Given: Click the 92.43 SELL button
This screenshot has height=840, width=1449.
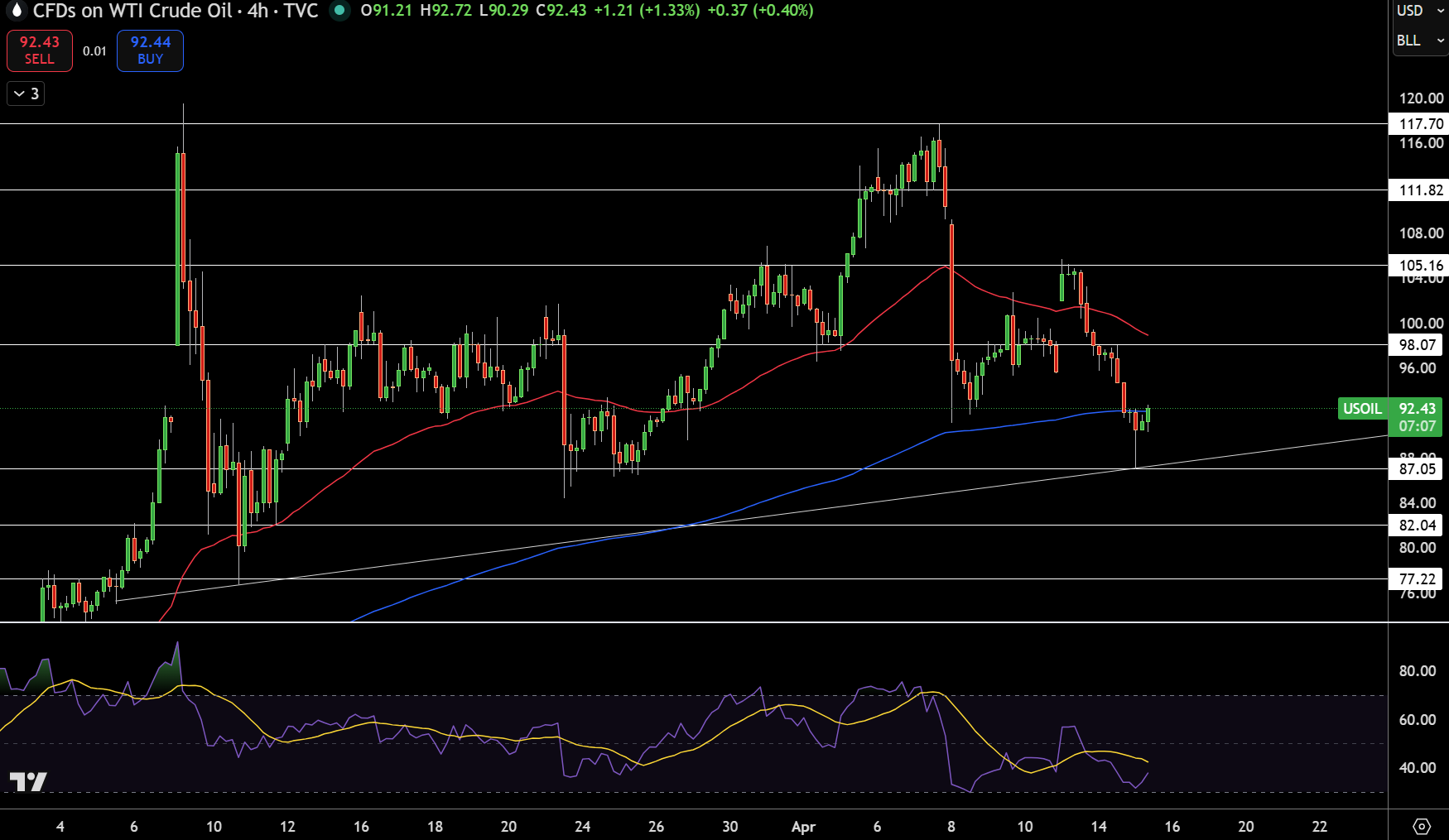Looking at the screenshot, I should 40,50.
